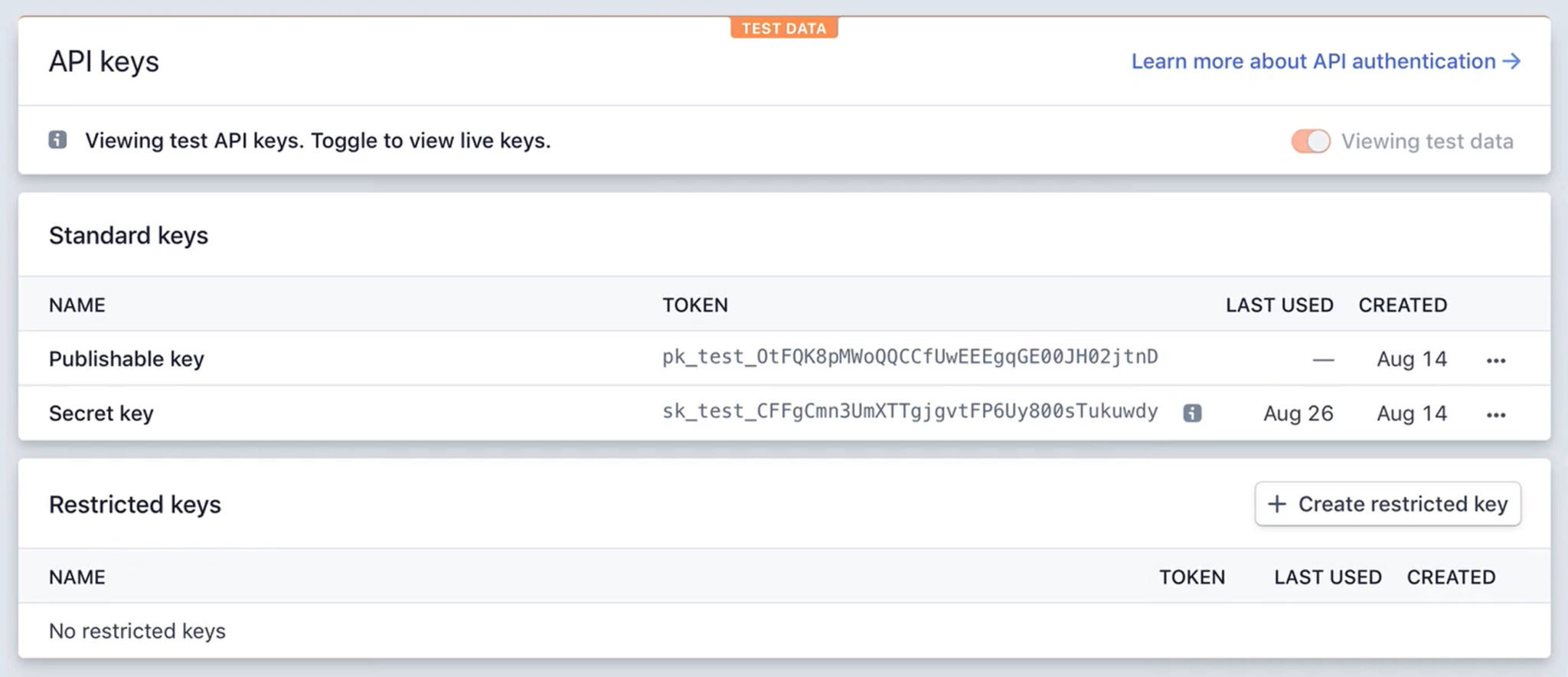
Task: Click the Standard keys LAST USED header
Action: tap(1279, 305)
